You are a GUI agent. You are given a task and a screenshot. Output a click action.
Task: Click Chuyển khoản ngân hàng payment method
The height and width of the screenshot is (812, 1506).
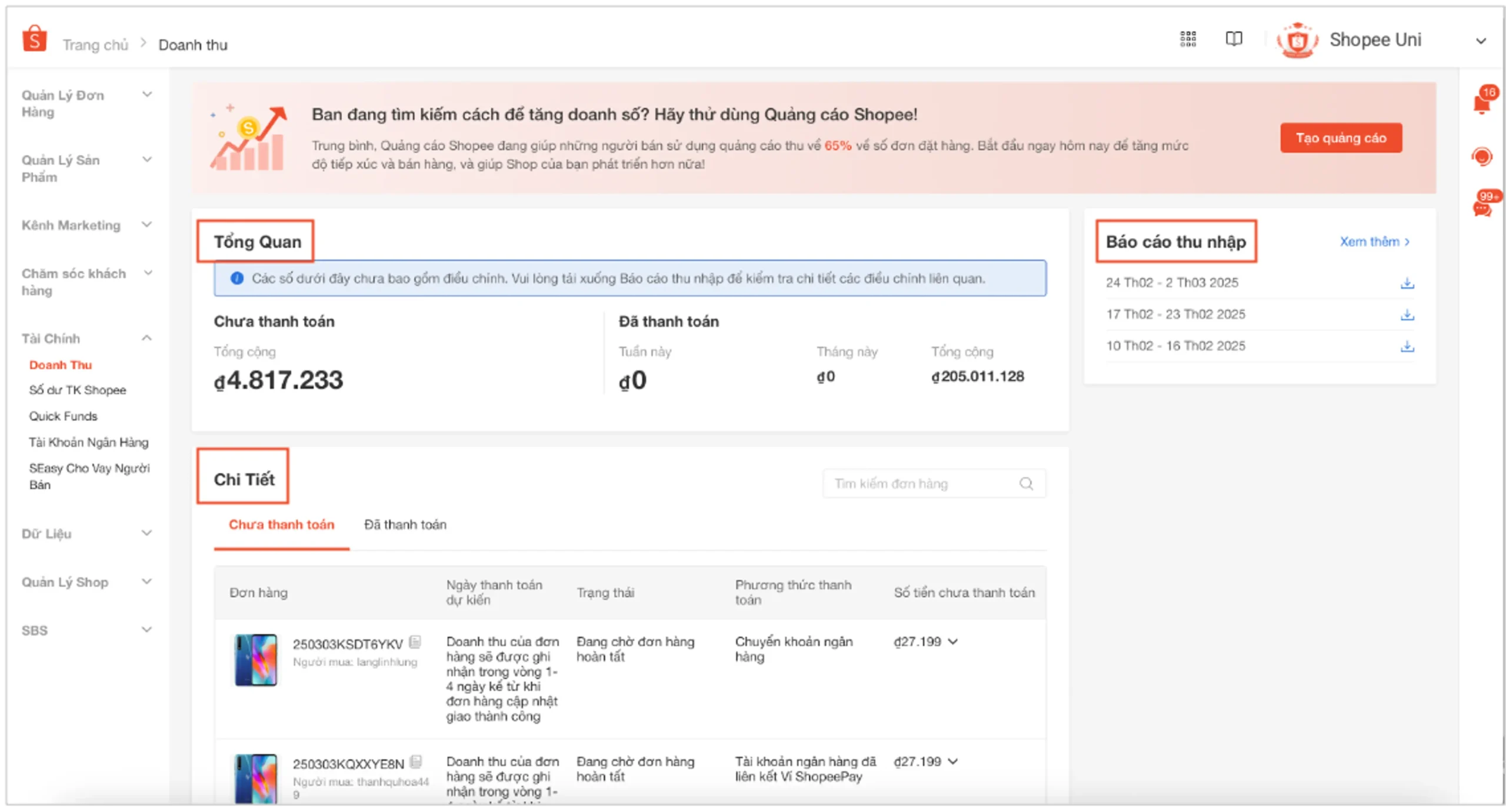tap(793, 649)
